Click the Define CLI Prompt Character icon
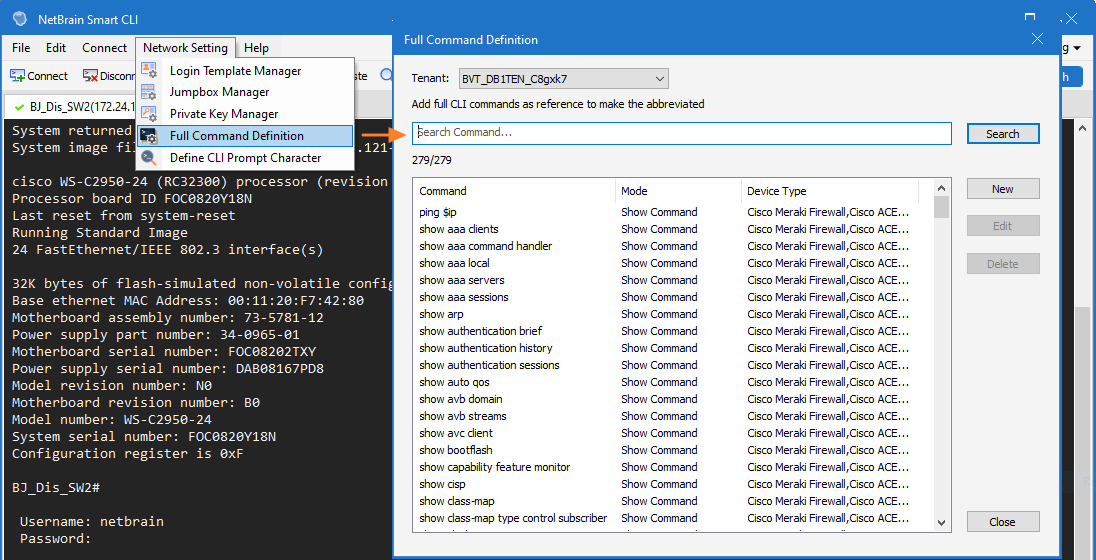1096x560 pixels. [x=149, y=158]
